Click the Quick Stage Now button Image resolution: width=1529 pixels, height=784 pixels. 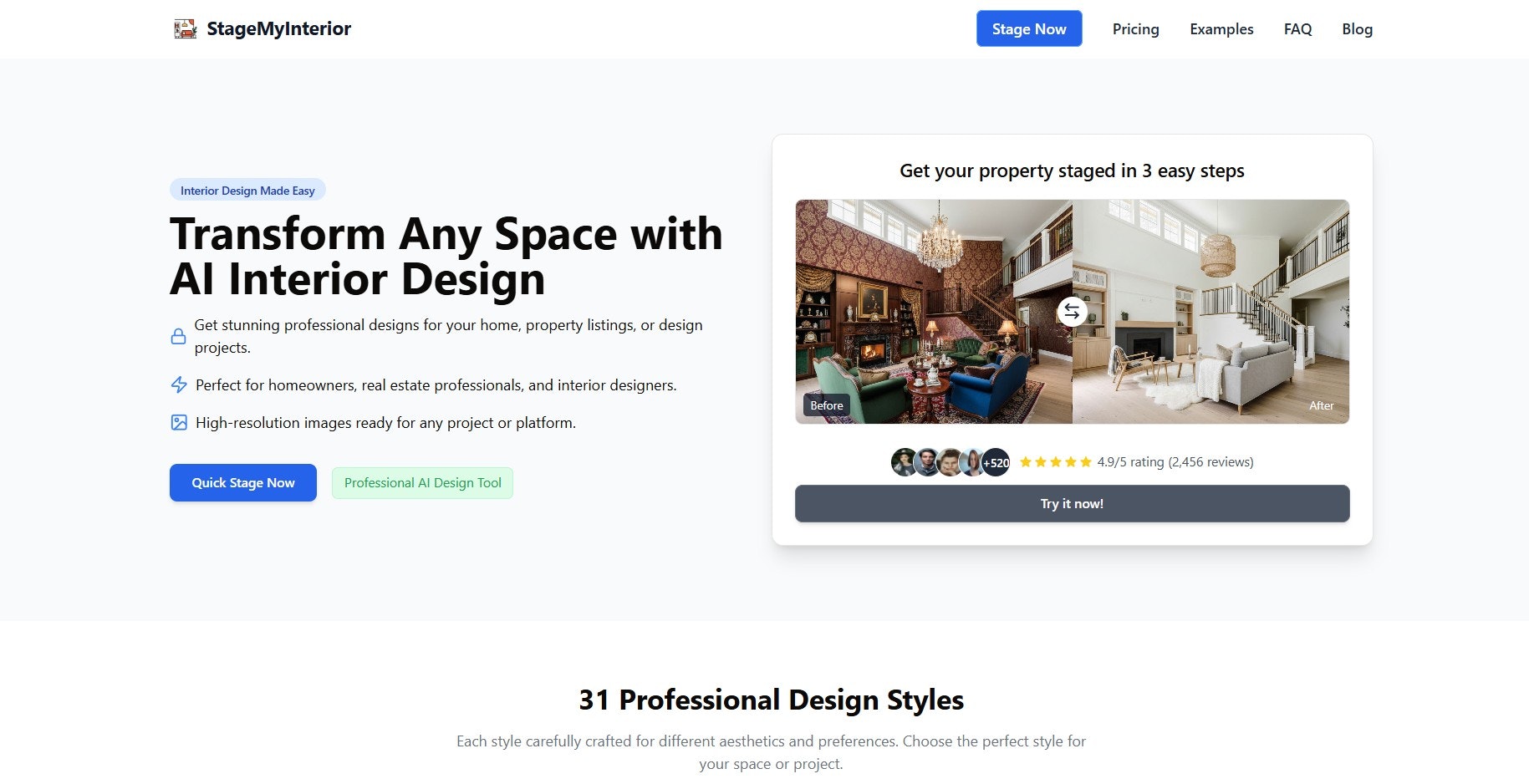tap(242, 482)
